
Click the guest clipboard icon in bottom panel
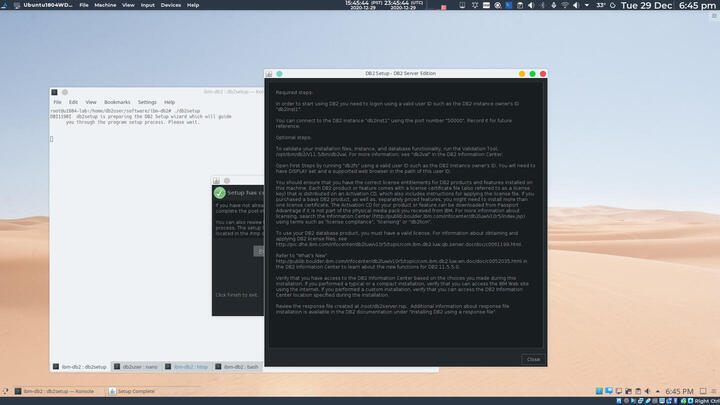pos(638,391)
